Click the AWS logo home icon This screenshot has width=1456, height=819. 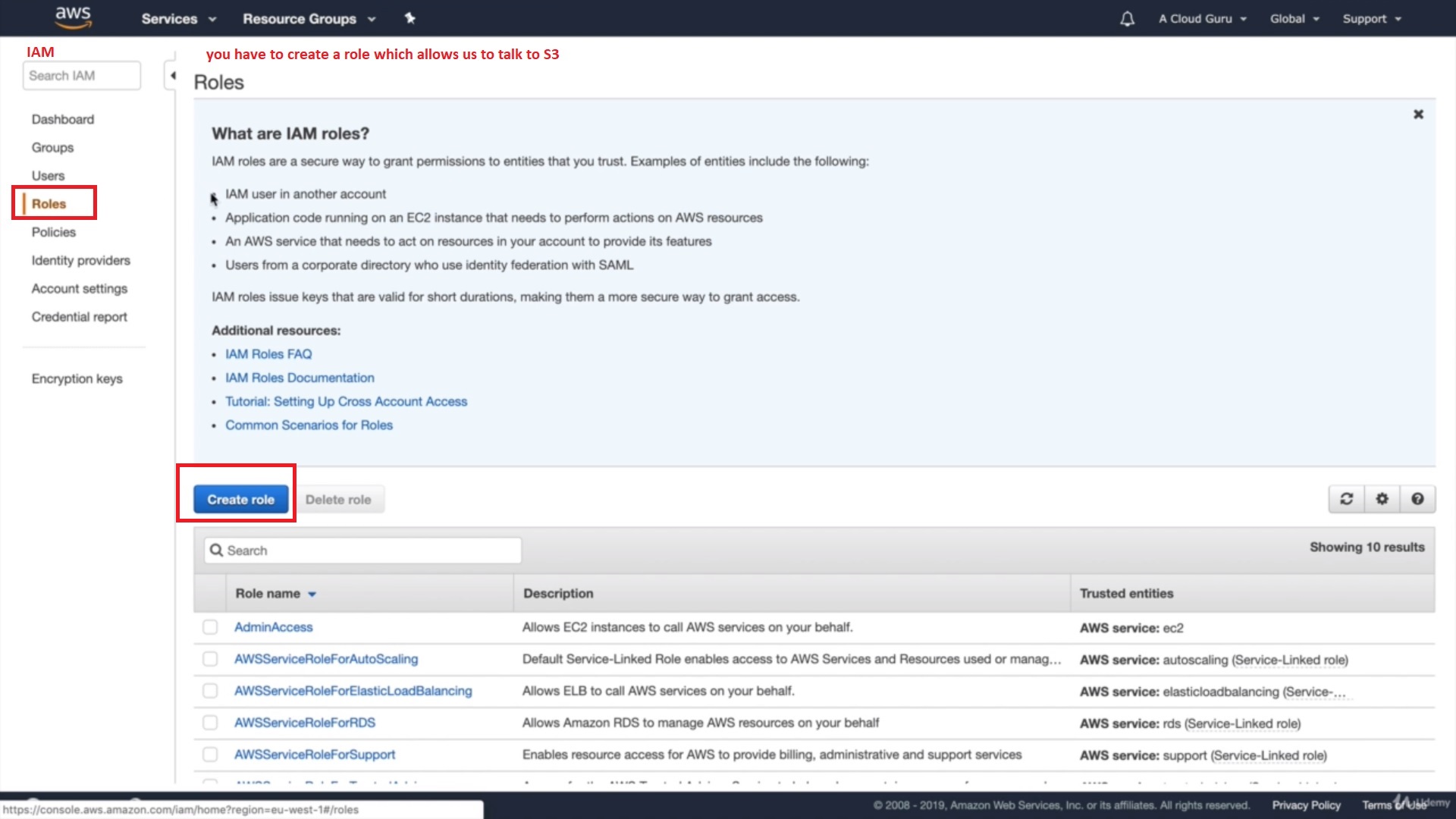click(73, 17)
